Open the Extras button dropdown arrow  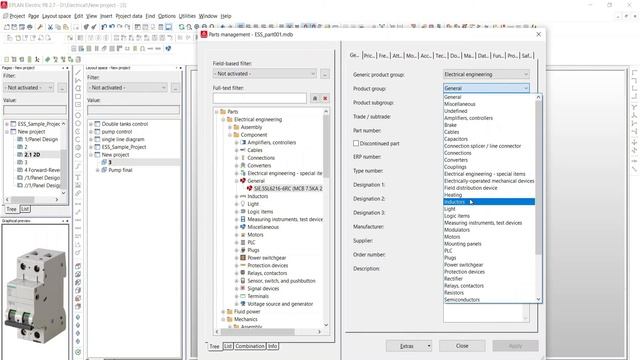pyautogui.click(x=429, y=346)
